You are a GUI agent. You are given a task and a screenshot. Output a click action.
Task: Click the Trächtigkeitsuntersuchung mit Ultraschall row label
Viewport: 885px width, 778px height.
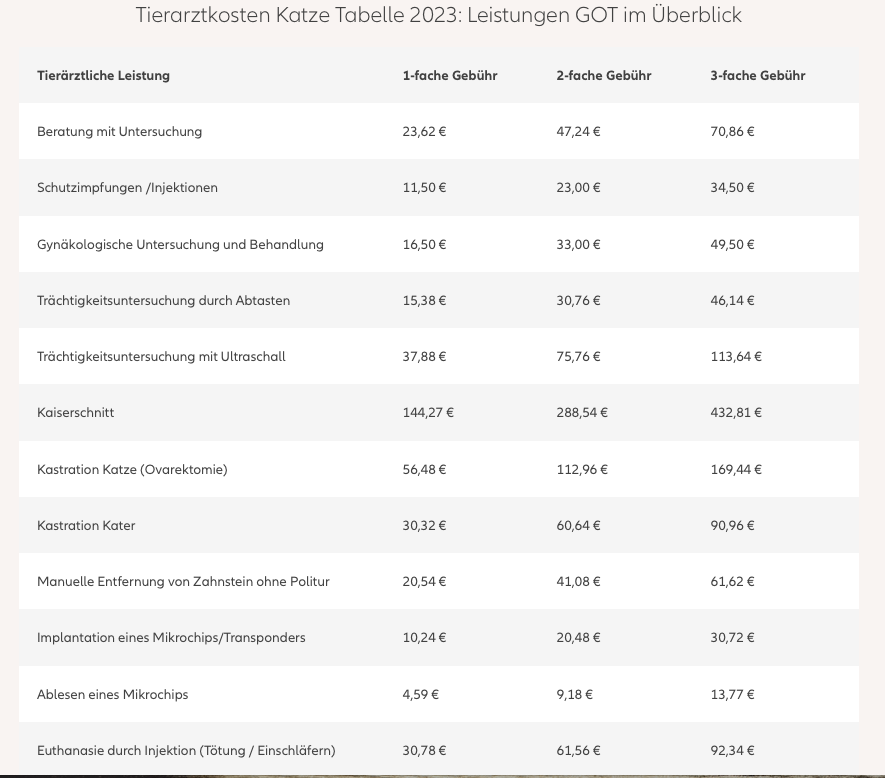(x=161, y=357)
